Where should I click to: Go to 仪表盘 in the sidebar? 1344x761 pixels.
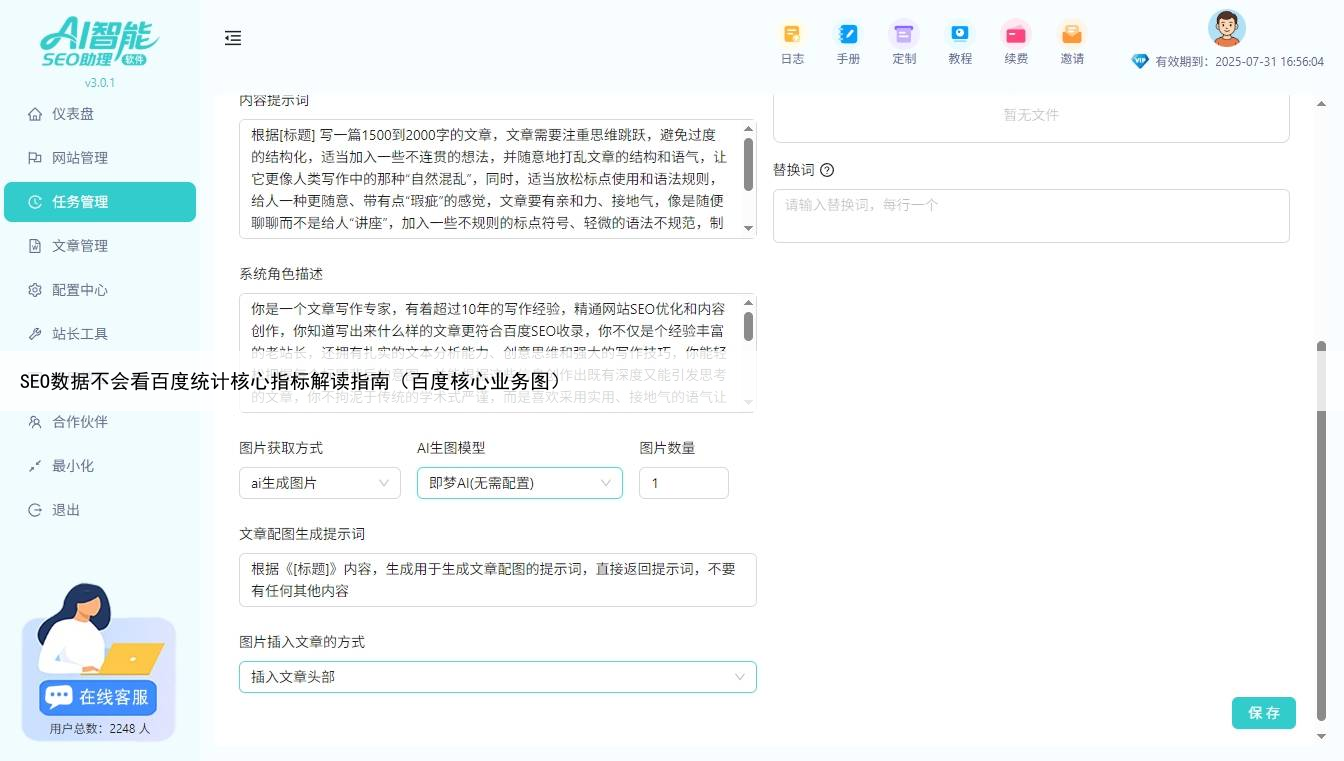point(72,114)
